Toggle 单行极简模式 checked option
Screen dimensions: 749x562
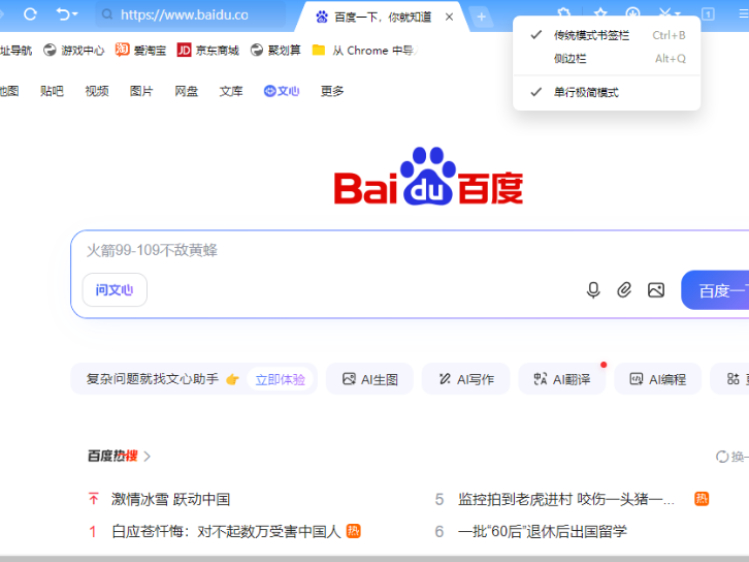point(586,92)
